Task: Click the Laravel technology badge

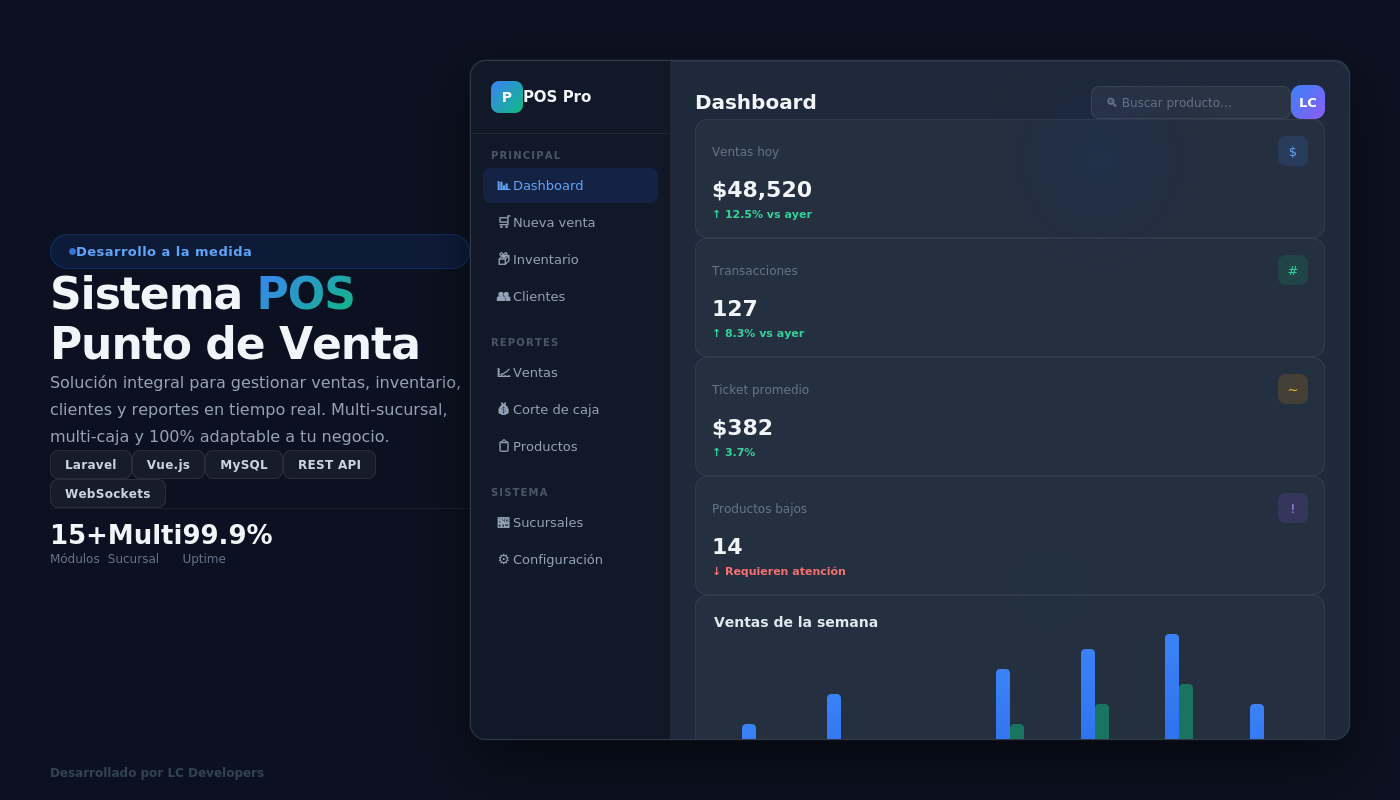Action: 91,464
